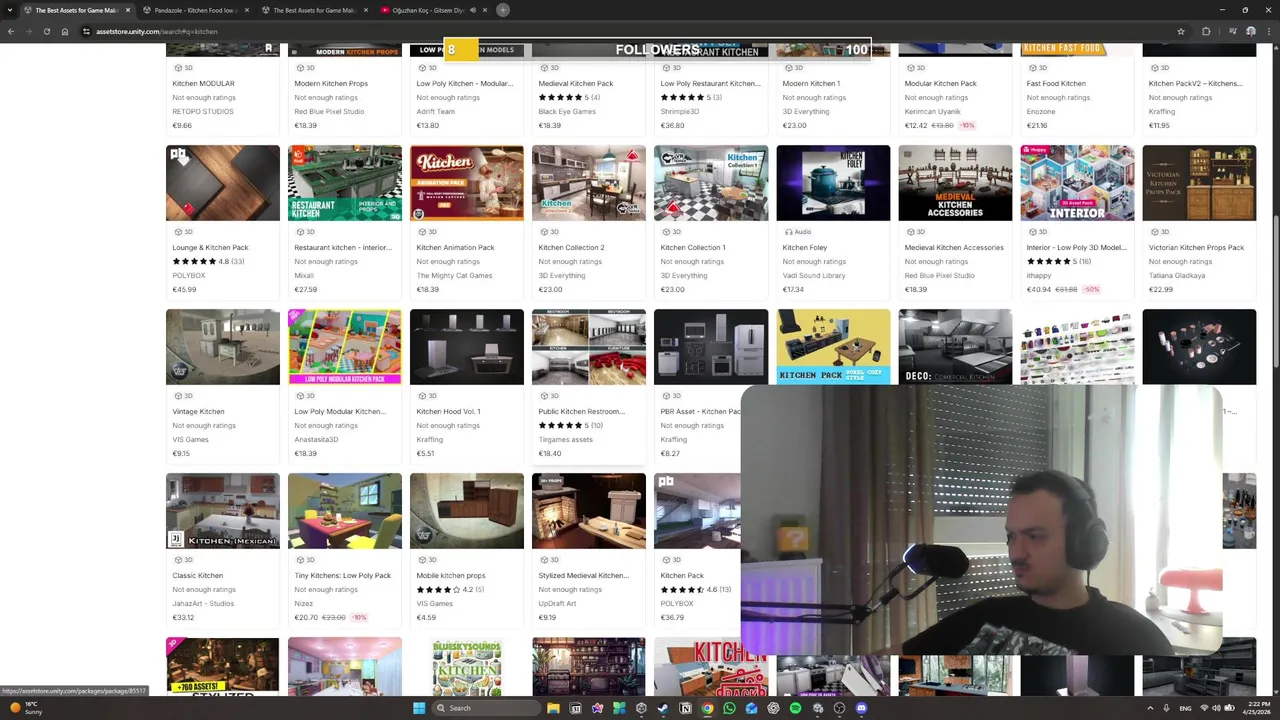Image resolution: width=1280 pixels, height=720 pixels.
Task: Open a new browser tab with plus button
Action: click(x=503, y=10)
